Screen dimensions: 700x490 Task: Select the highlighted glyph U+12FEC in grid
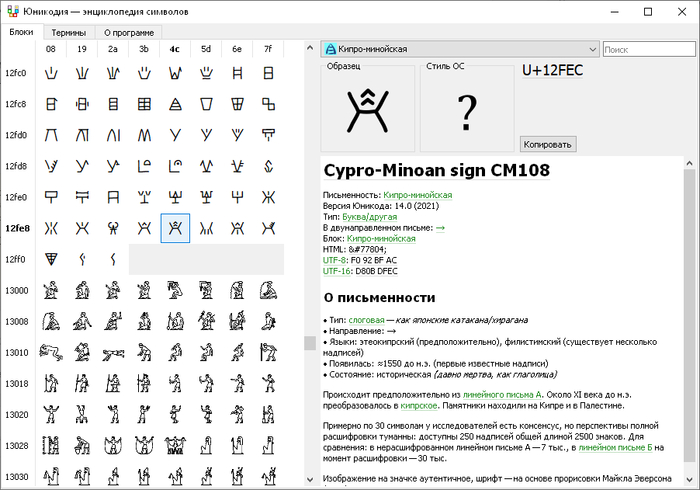[x=175, y=228]
